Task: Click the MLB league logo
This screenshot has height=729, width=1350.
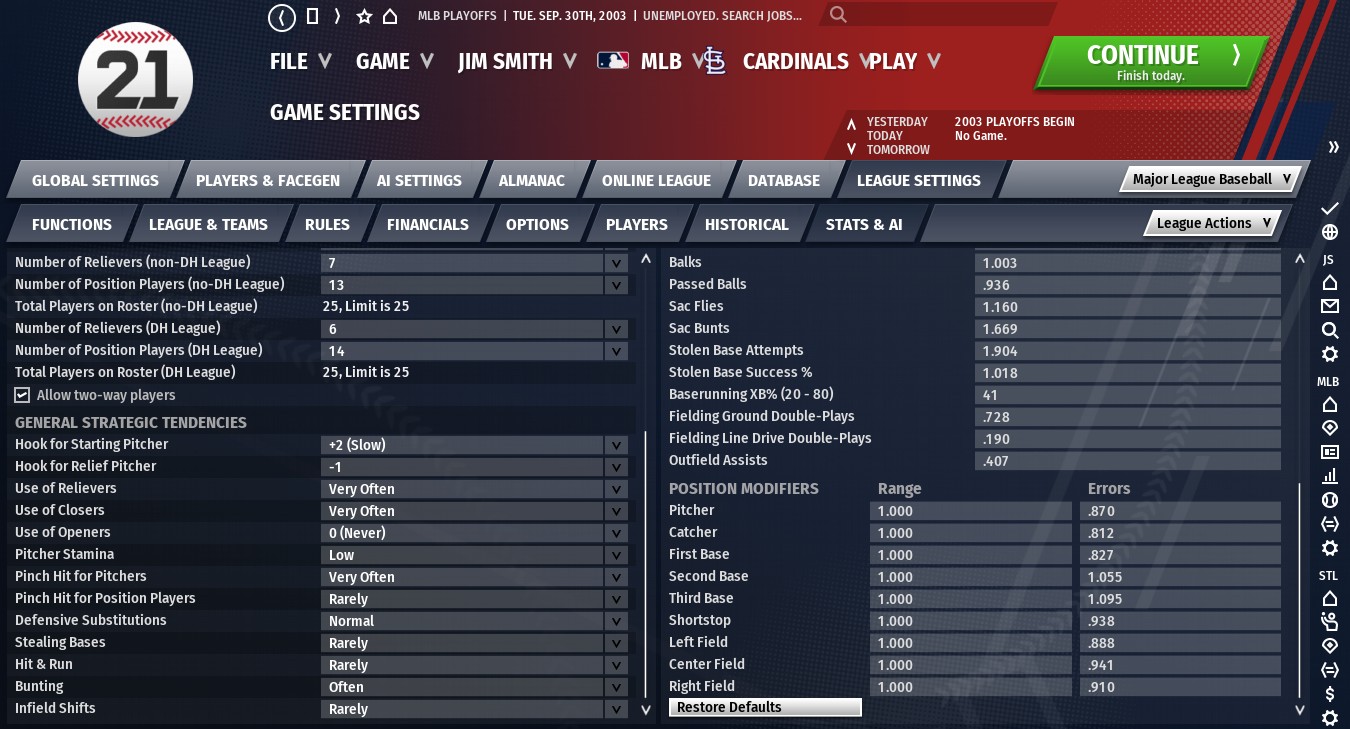Action: coord(613,61)
